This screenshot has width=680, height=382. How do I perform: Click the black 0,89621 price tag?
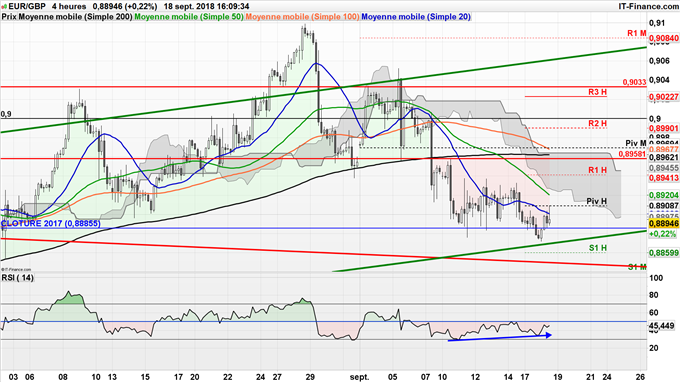(x=664, y=158)
